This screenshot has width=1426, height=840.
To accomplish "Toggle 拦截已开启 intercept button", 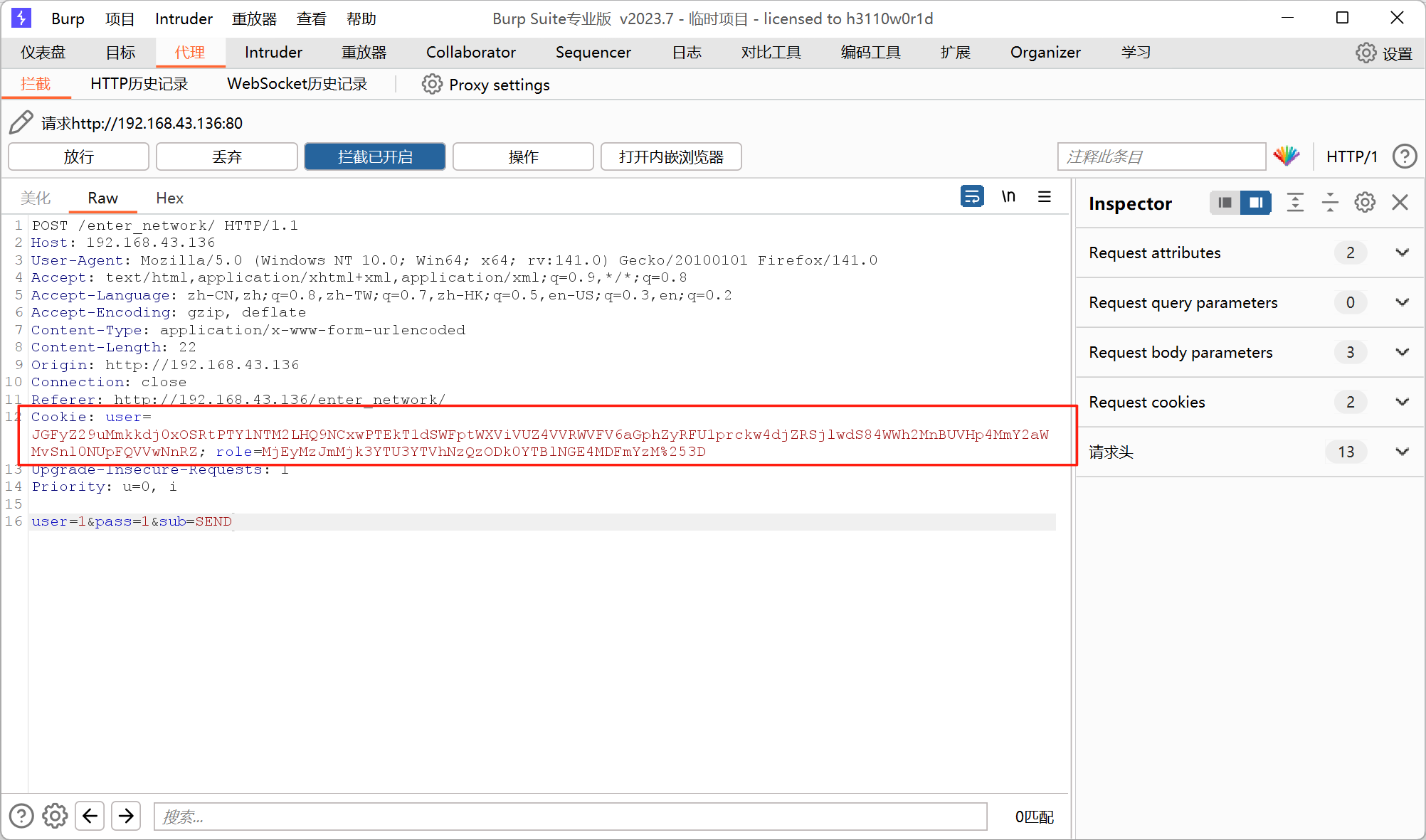I will tap(375, 156).
